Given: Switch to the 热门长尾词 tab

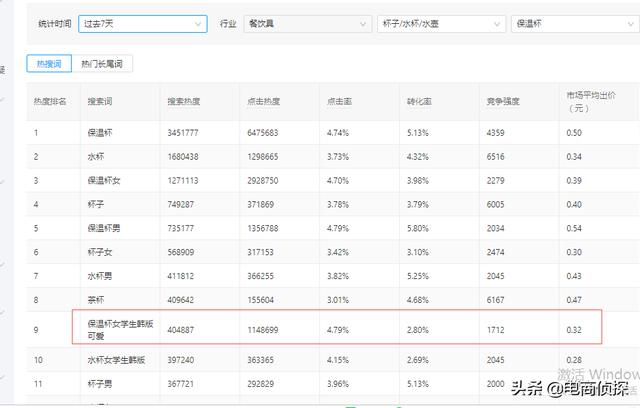Looking at the screenshot, I should pos(104,63).
